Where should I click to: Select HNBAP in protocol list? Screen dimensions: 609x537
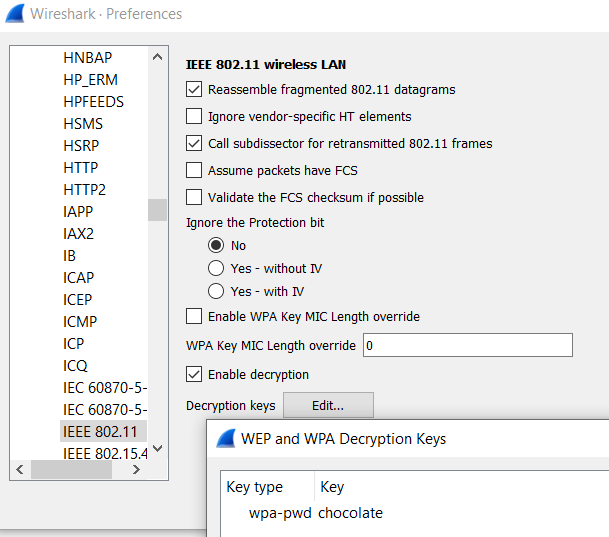tap(88, 57)
